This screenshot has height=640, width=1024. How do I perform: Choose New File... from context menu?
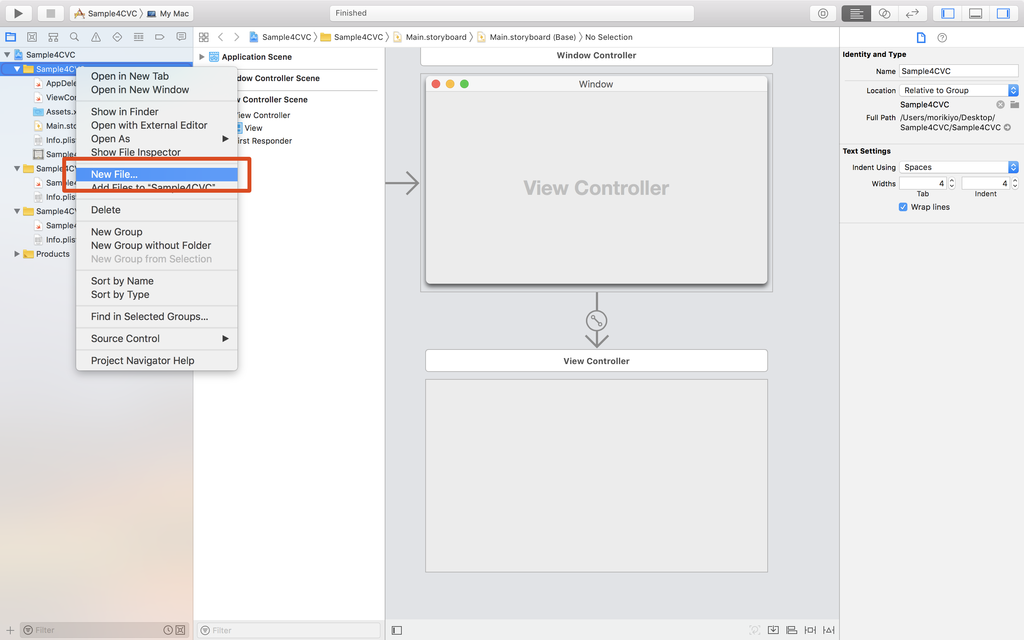[x=157, y=174]
